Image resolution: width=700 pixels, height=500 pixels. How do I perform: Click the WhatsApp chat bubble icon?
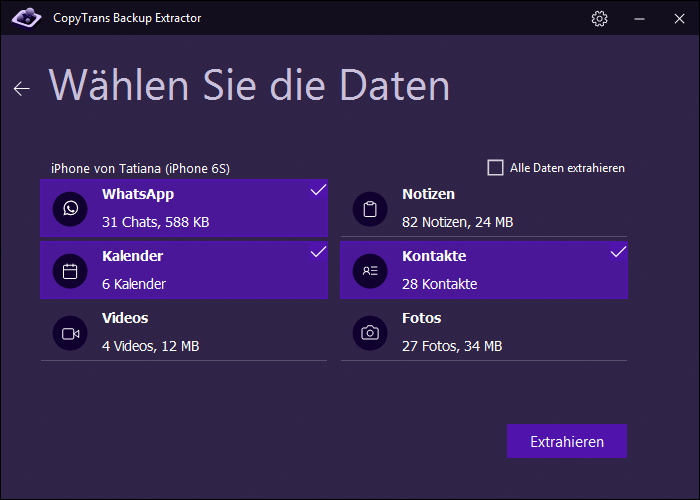coord(70,208)
